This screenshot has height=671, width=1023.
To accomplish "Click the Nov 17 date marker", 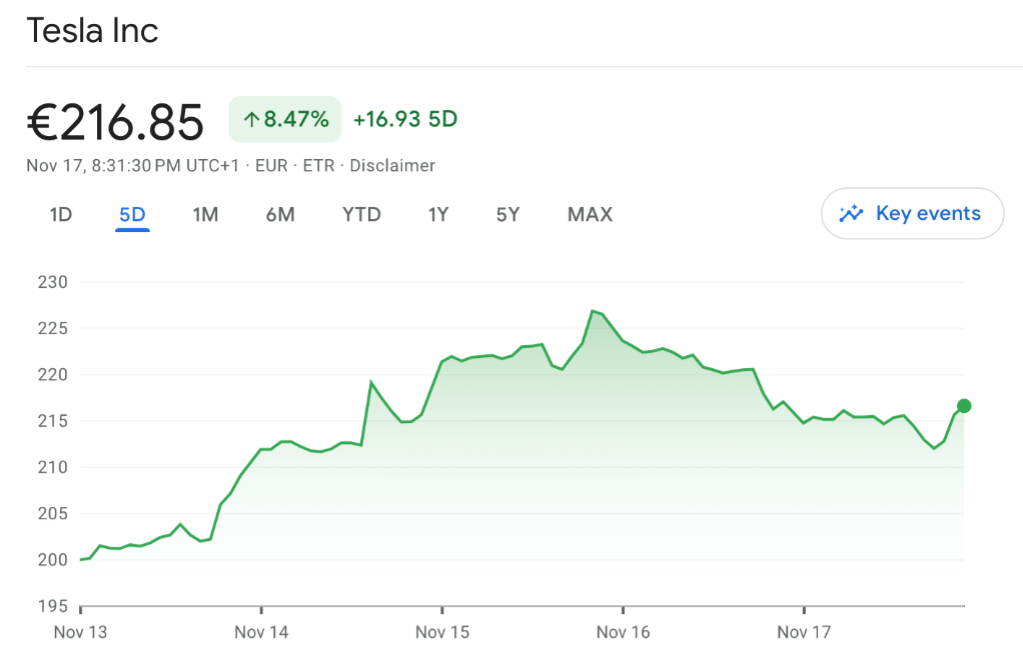I will pos(804,632).
